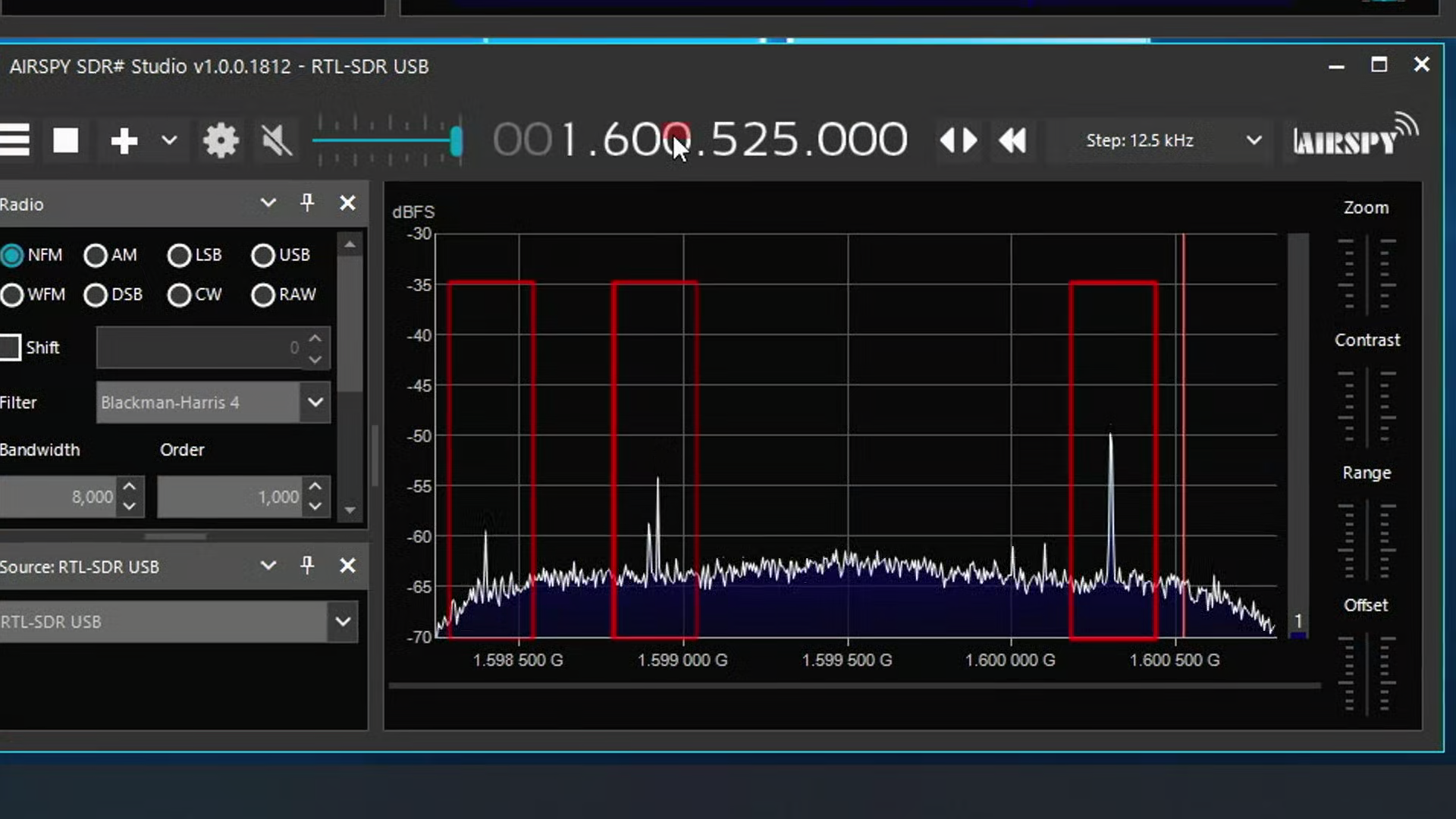Viewport: 1456px width, 819px height.
Task: Select the AM demodulation mode
Action: point(96,256)
